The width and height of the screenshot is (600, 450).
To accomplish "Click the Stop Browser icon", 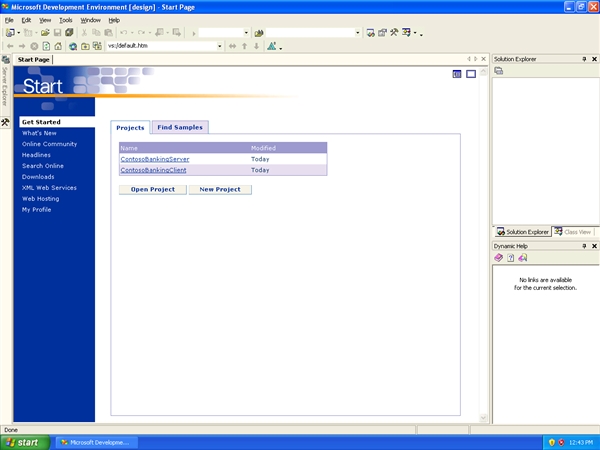I will point(34,46).
